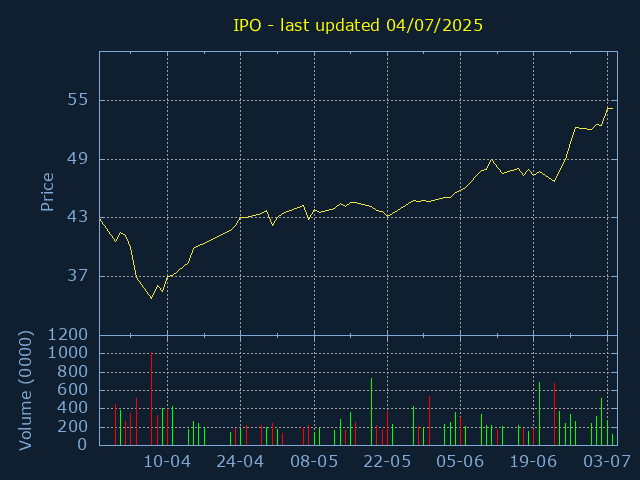Image resolution: width=640 pixels, height=480 pixels.
Task: Click the volume axis label 600
Action: tap(73, 389)
